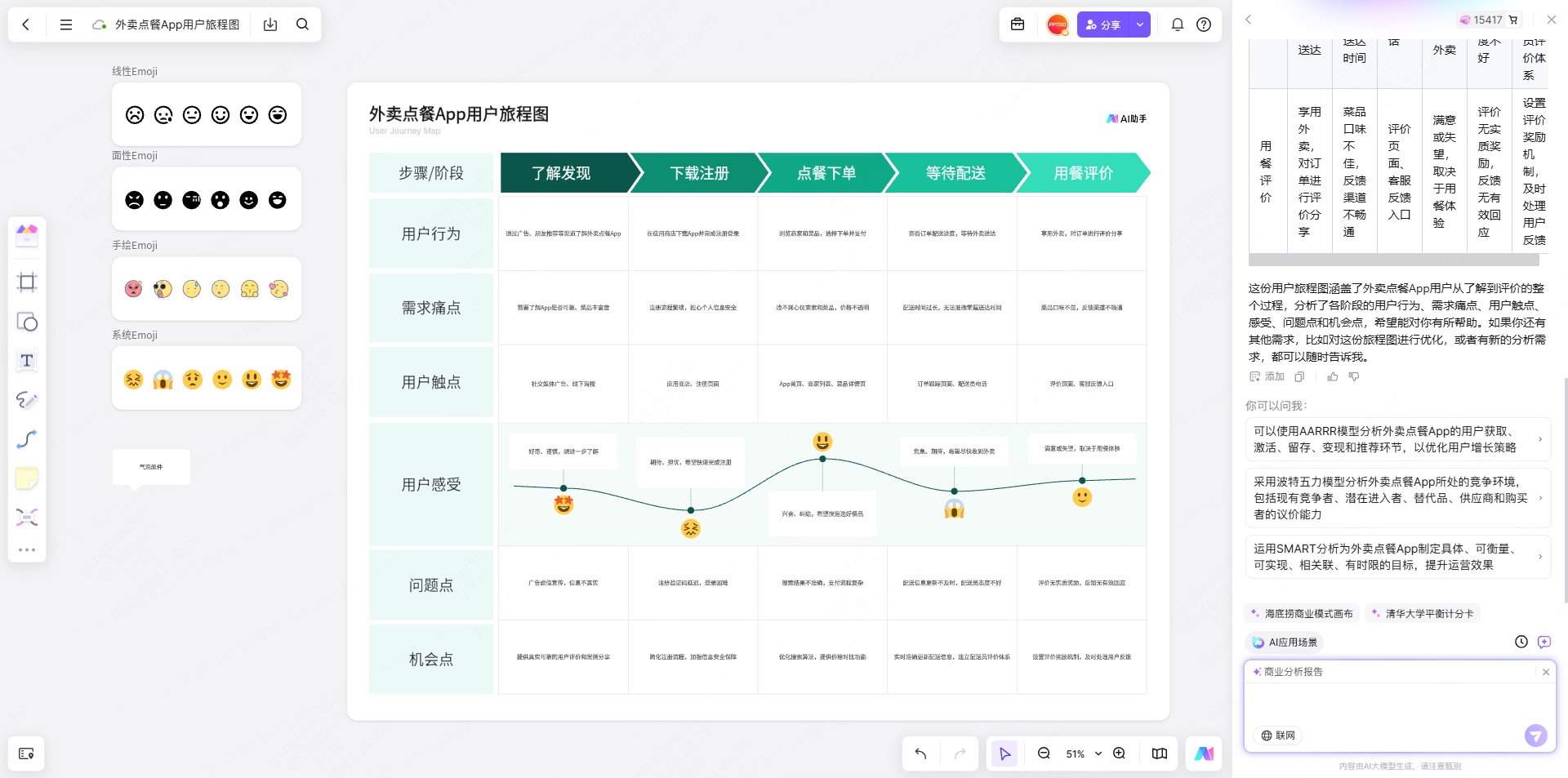This screenshot has height=778, width=1568.
Task: Open the 51% zoom level dropdown
Action: 1084,754
